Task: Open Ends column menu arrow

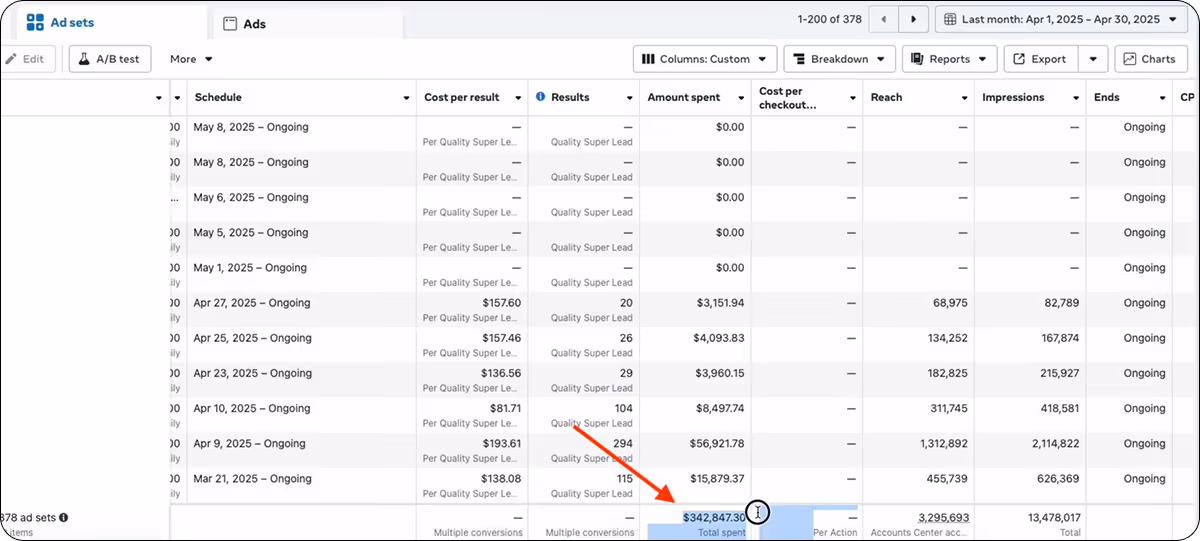Action: point(1162,98)
